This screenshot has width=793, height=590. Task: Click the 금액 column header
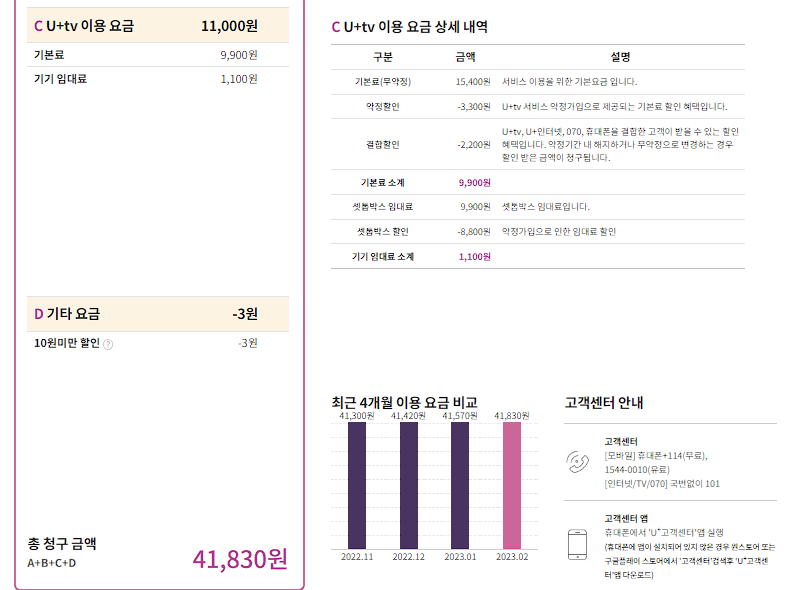coord(466,57)
